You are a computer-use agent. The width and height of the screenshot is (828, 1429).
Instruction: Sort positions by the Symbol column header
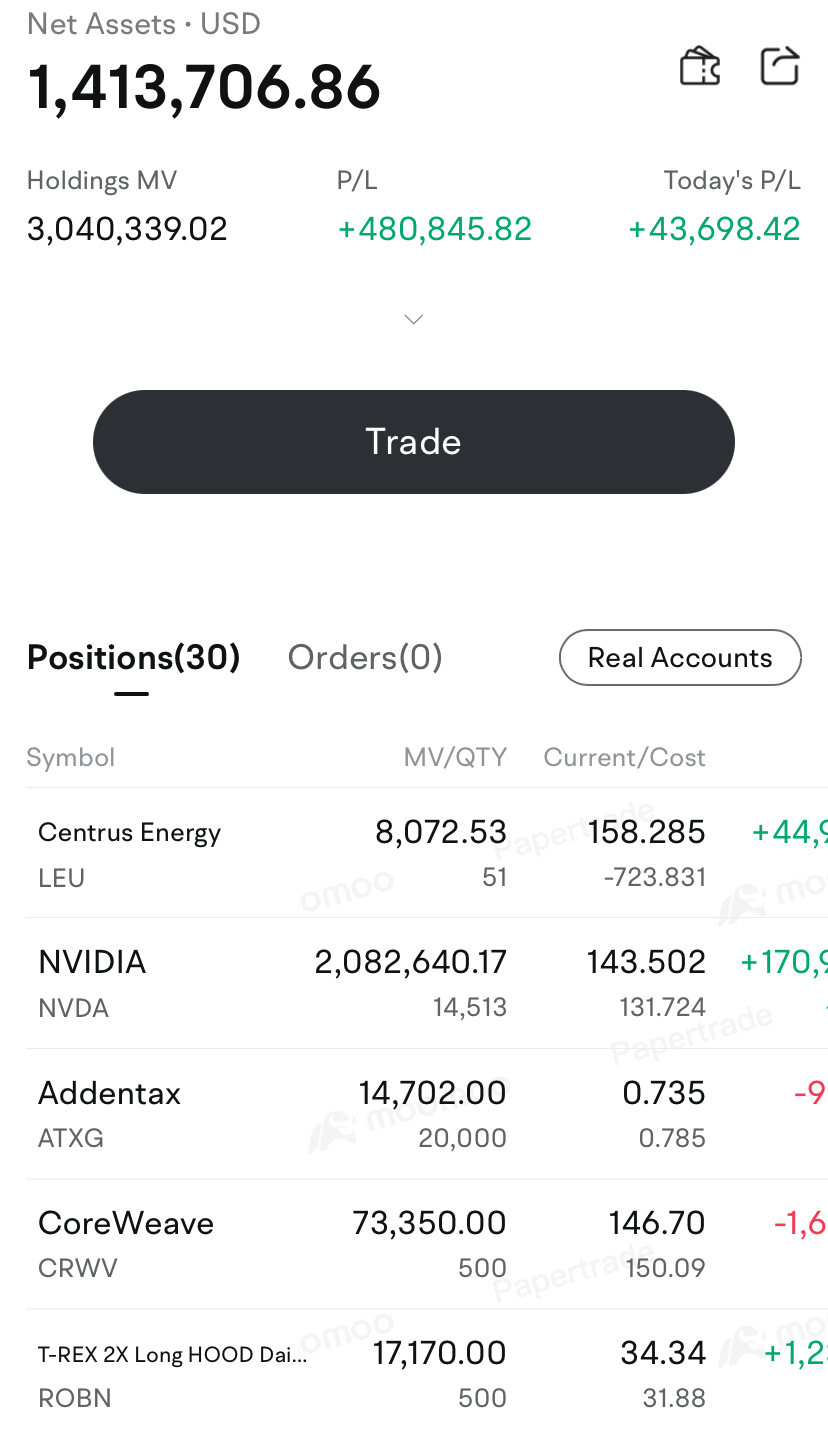tap(71, 758)
